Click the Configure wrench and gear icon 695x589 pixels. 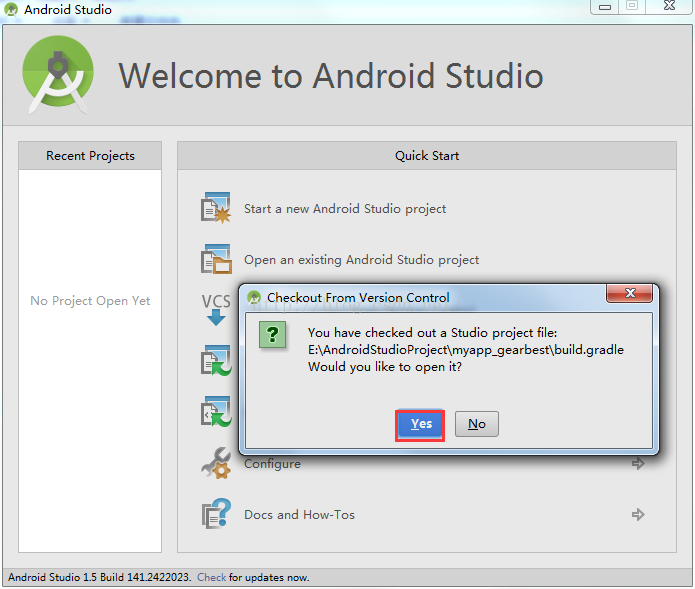pyautogui.click(x=216, y=463)
